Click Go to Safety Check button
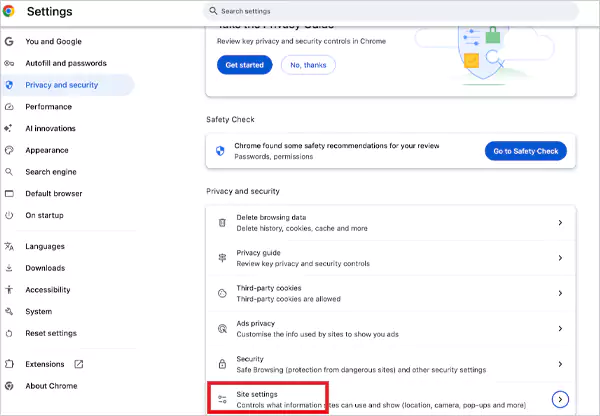 526,151
